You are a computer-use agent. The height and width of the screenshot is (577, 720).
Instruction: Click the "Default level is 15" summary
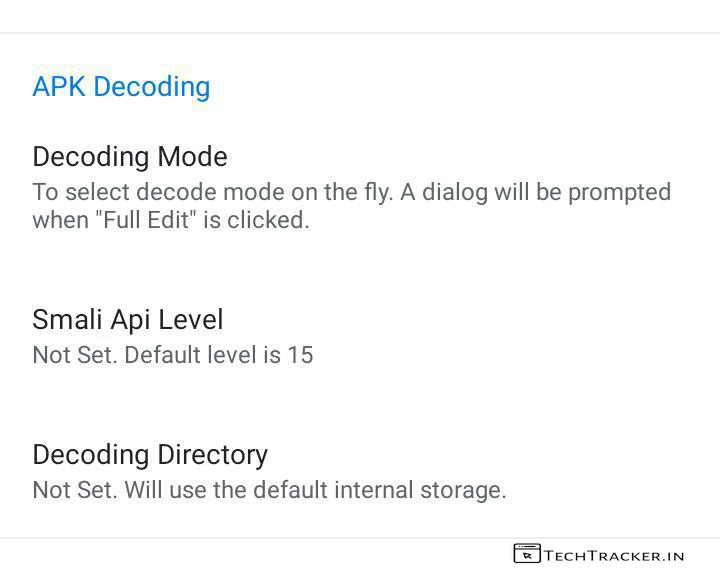click(x=219, y=354)
